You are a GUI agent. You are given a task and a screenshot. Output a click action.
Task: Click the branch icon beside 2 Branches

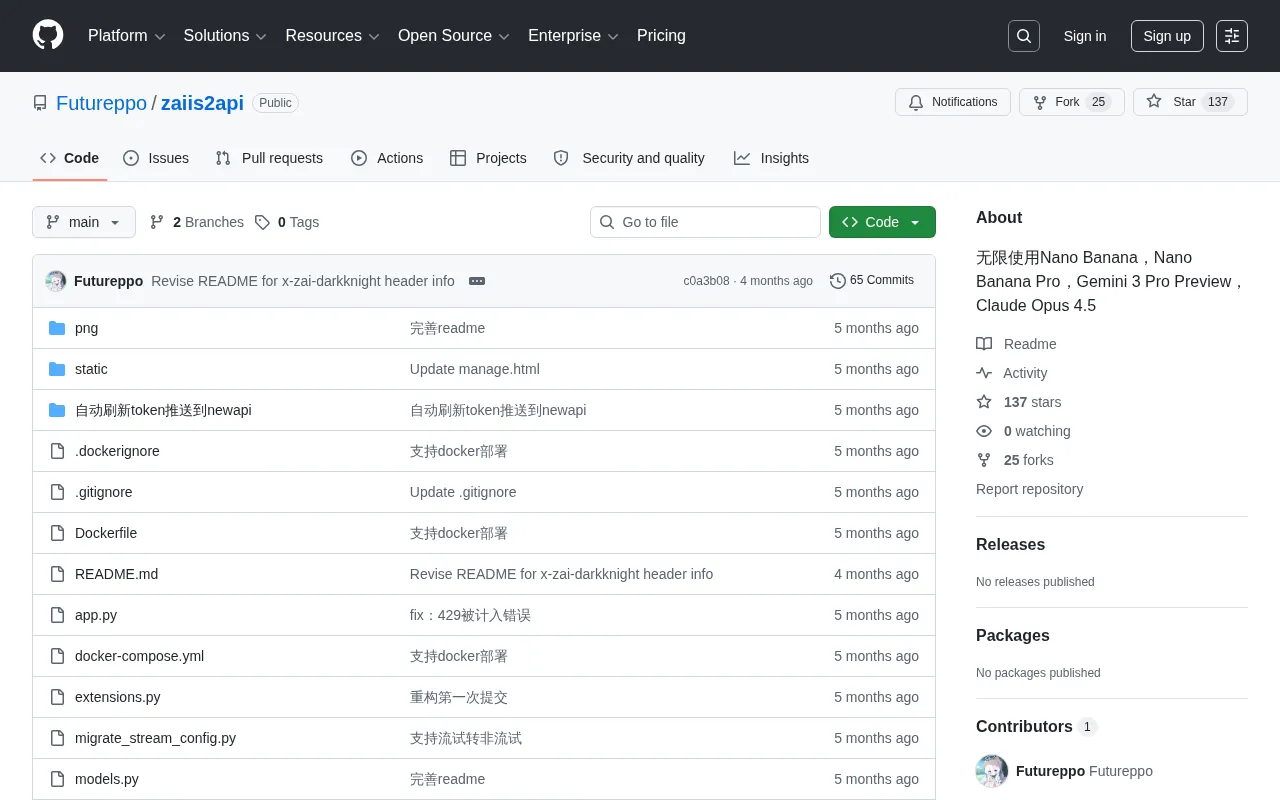coord(157,222)
